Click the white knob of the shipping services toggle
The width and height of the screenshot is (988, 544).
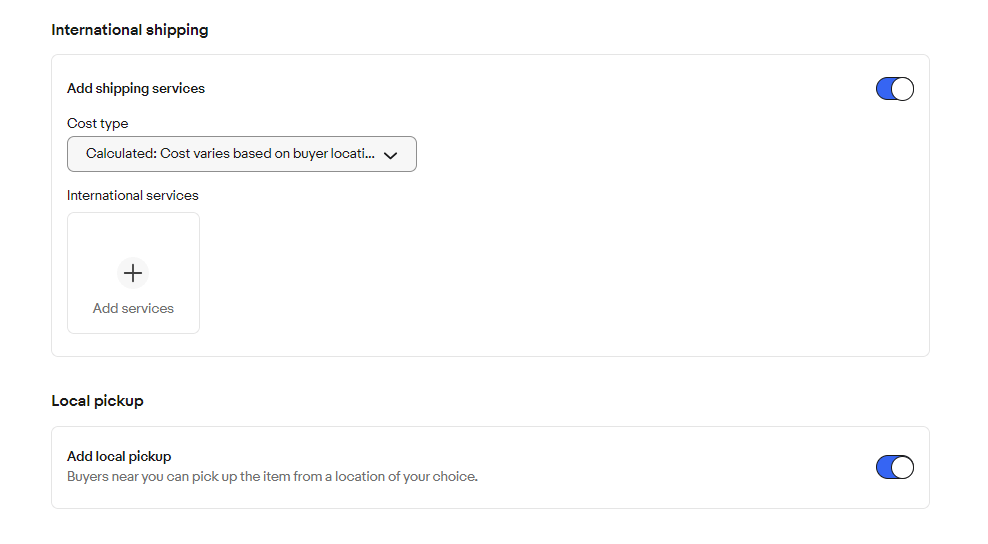click(x=902, y=89)
